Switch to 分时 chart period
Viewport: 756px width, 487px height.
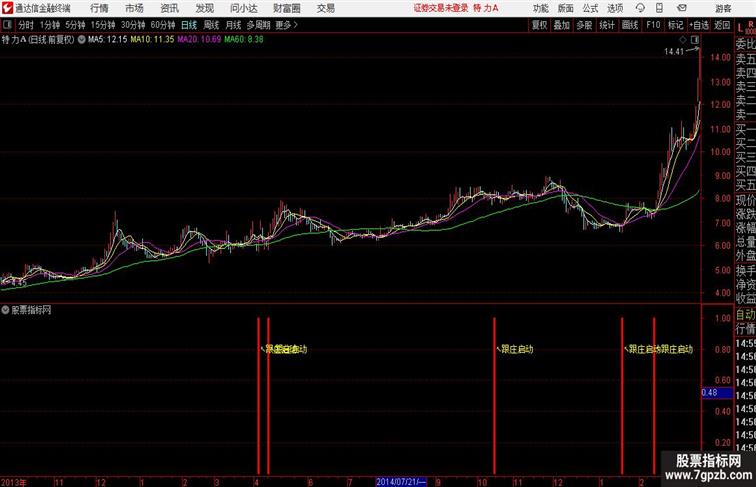pos(26,25)
